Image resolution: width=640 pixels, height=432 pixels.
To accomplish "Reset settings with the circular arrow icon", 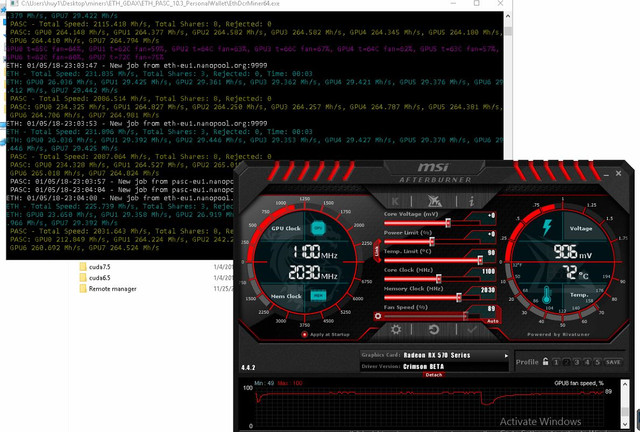I will click(434, 329).
